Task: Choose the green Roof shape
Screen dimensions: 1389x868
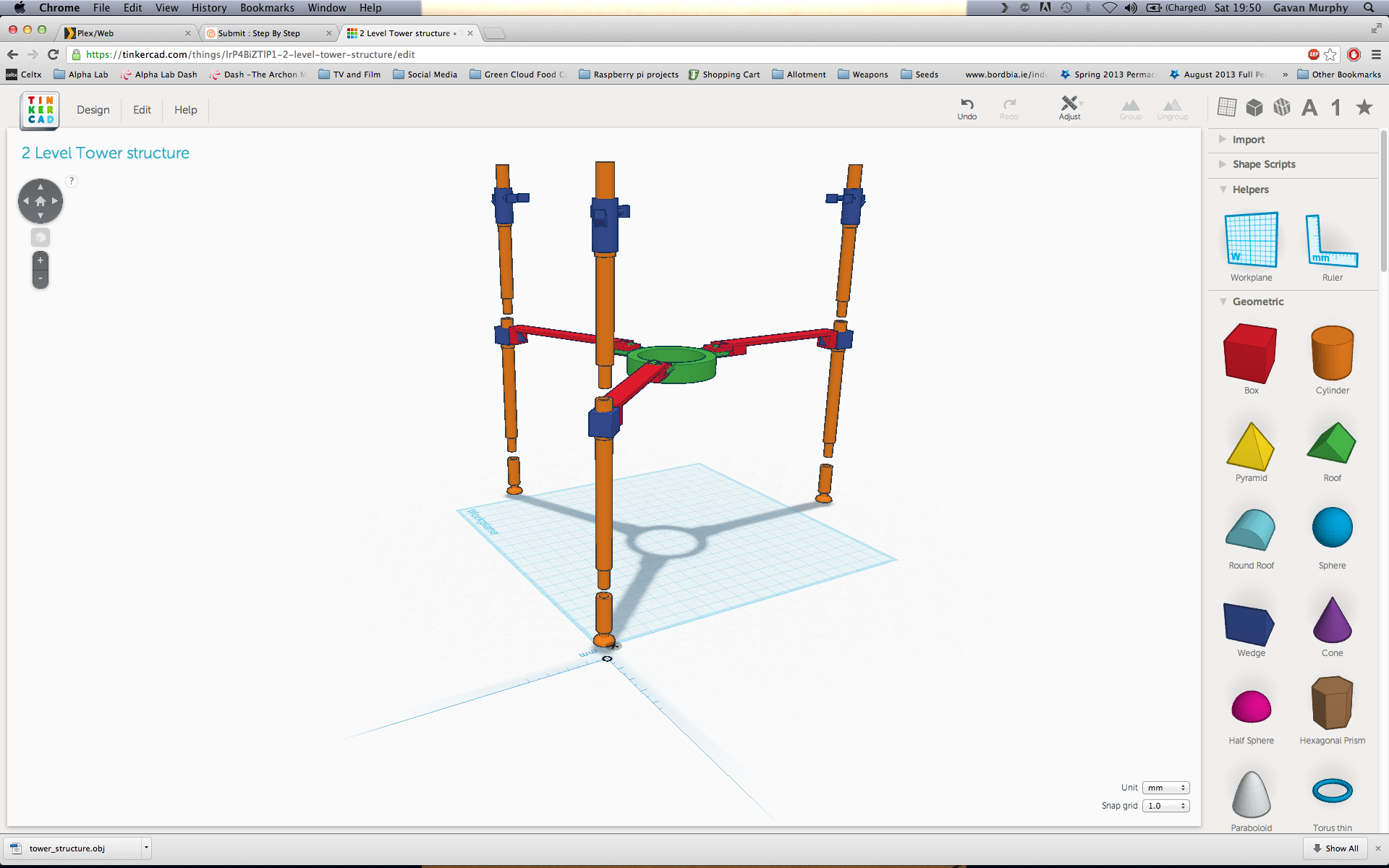Action: point(1331,443)
